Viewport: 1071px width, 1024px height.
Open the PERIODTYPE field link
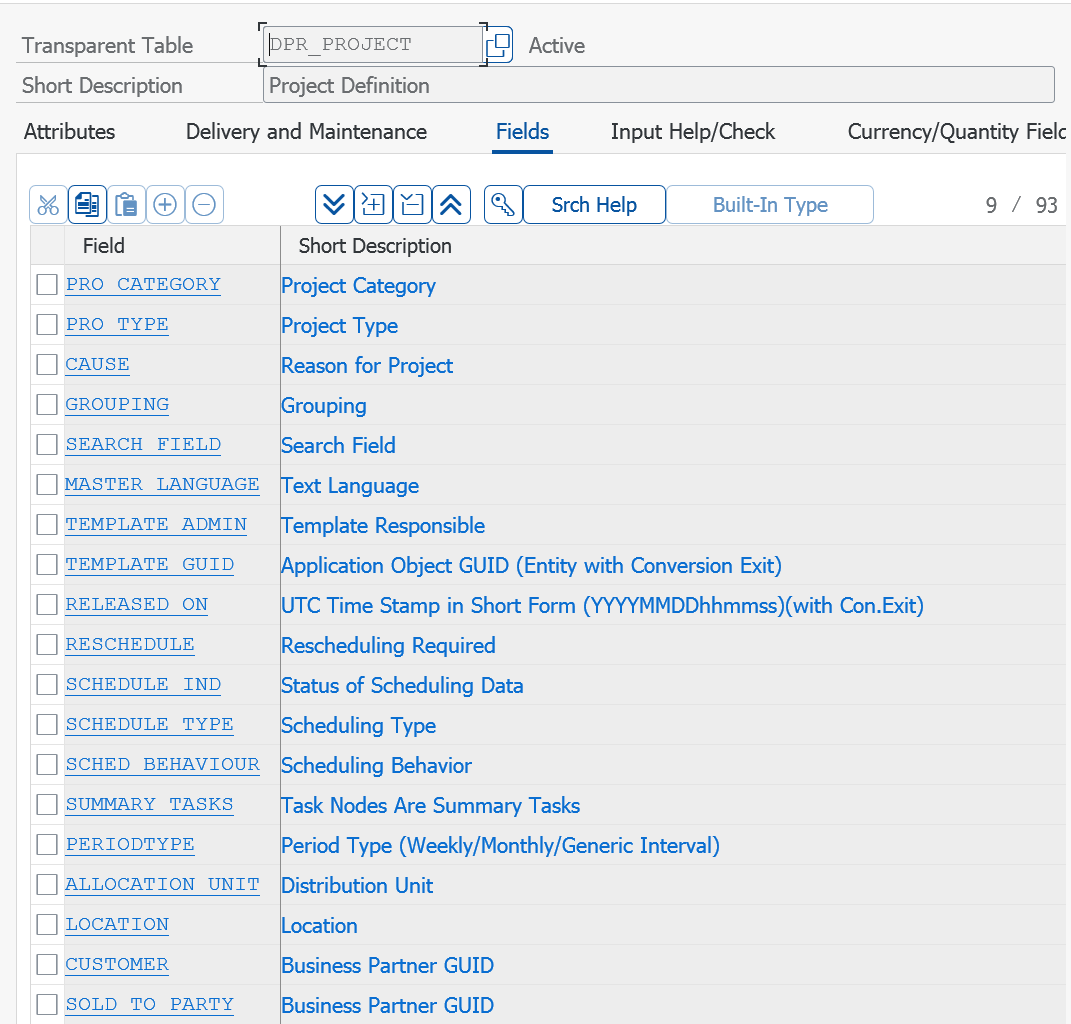coord(130,844)
